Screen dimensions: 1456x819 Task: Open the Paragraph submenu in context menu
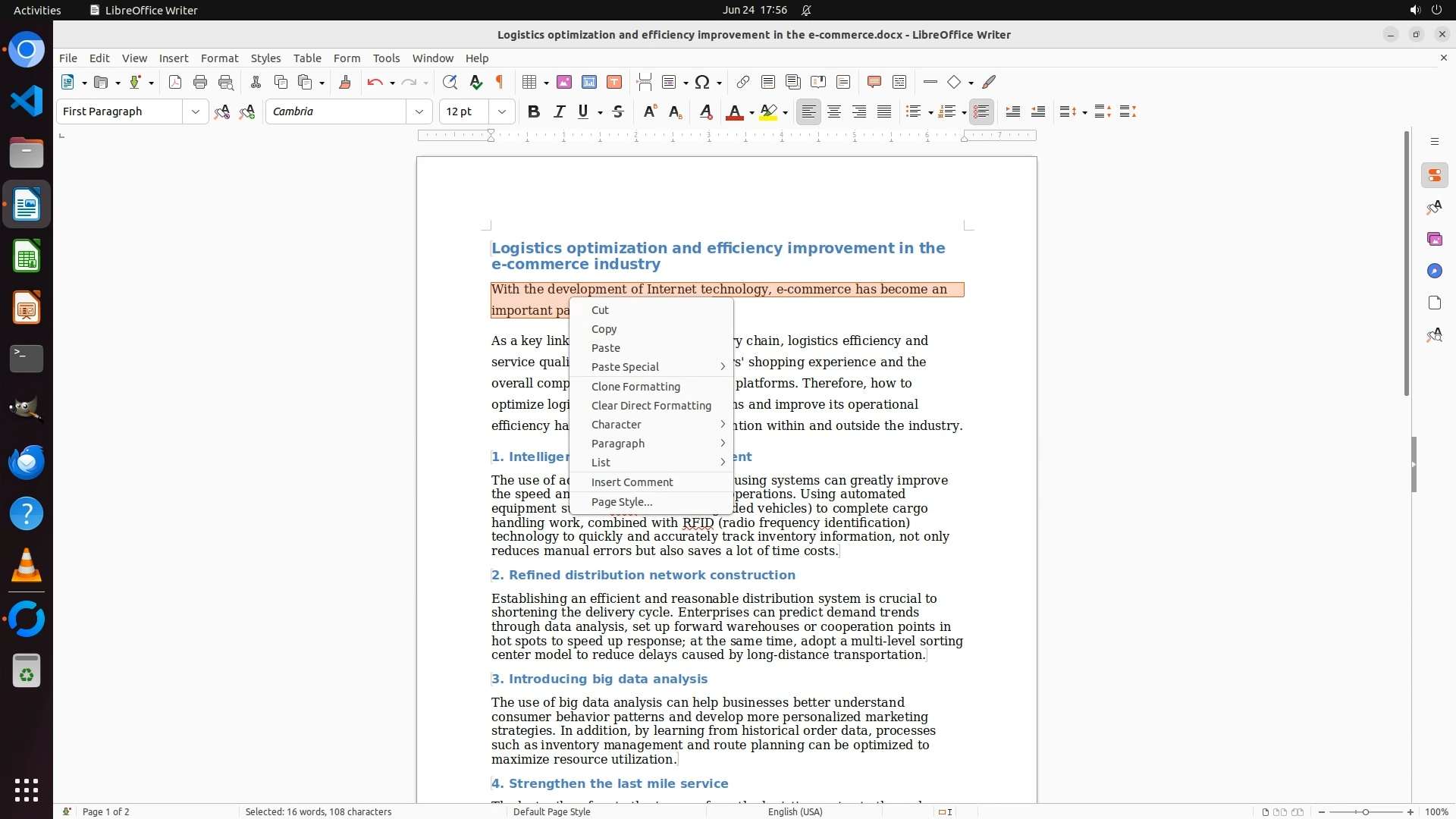(618, 444)
